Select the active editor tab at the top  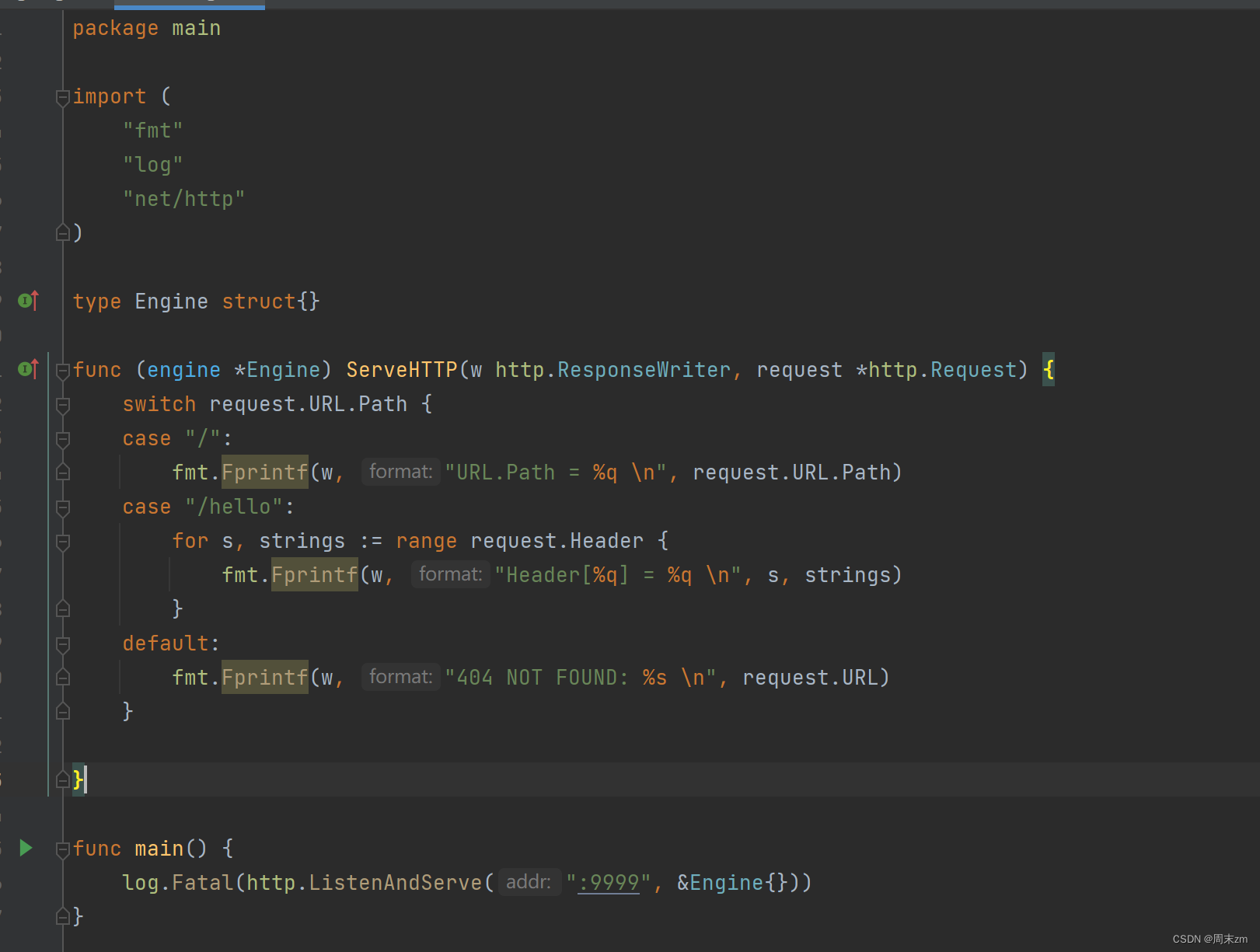(x=189, y=5)
